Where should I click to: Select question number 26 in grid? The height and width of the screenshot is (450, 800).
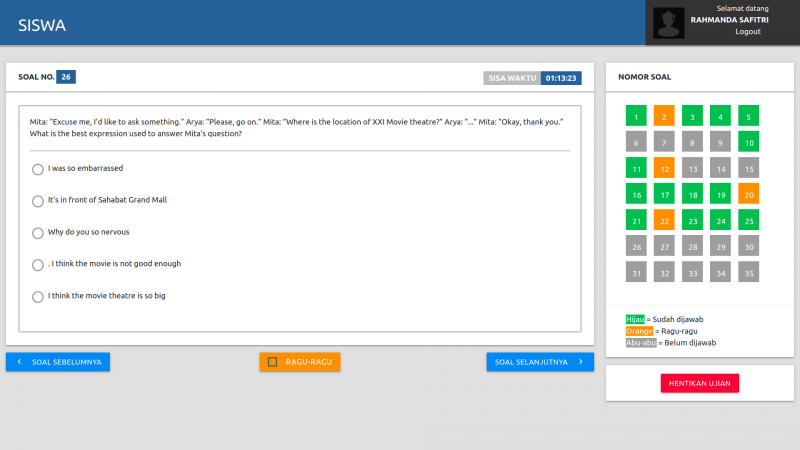click(636, 246)
